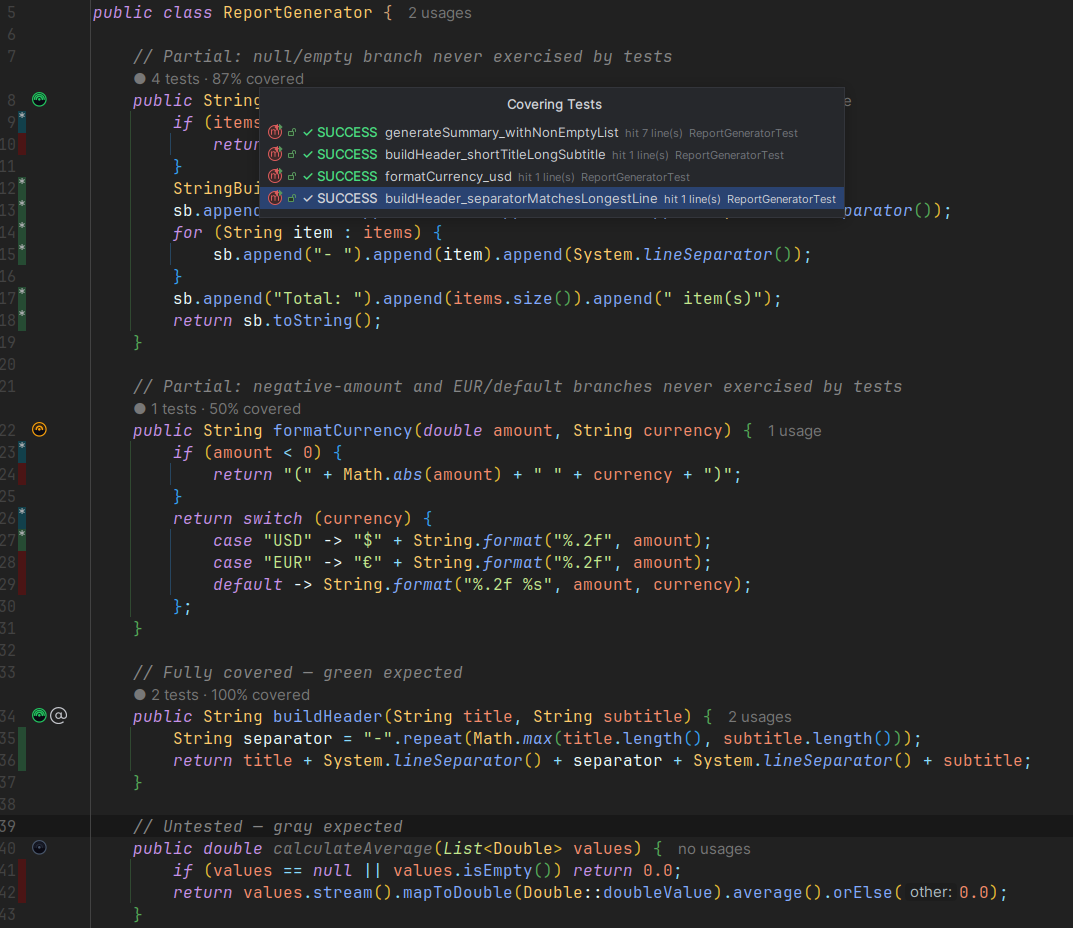Screen dimensions: 1073x928
Task: Click the formatCurrency method name
Action: [342, 430]
